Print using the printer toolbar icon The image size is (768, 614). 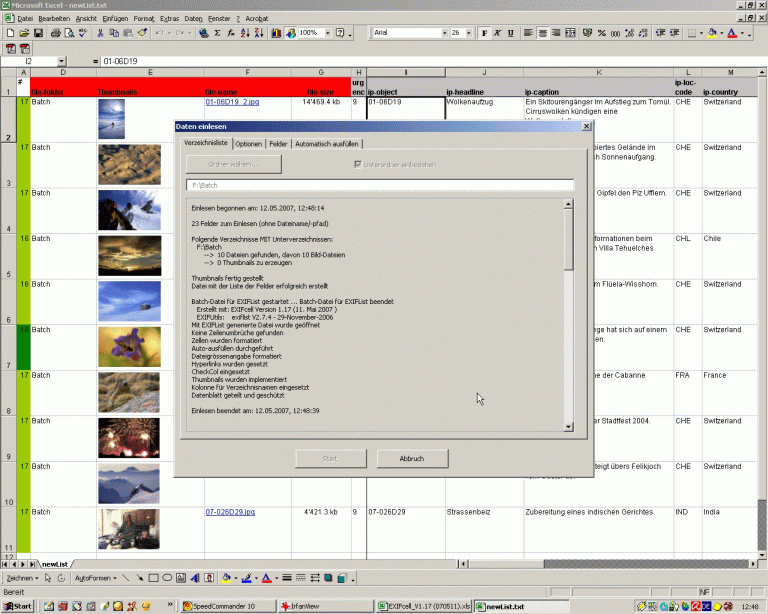click(x=55, y=33)
